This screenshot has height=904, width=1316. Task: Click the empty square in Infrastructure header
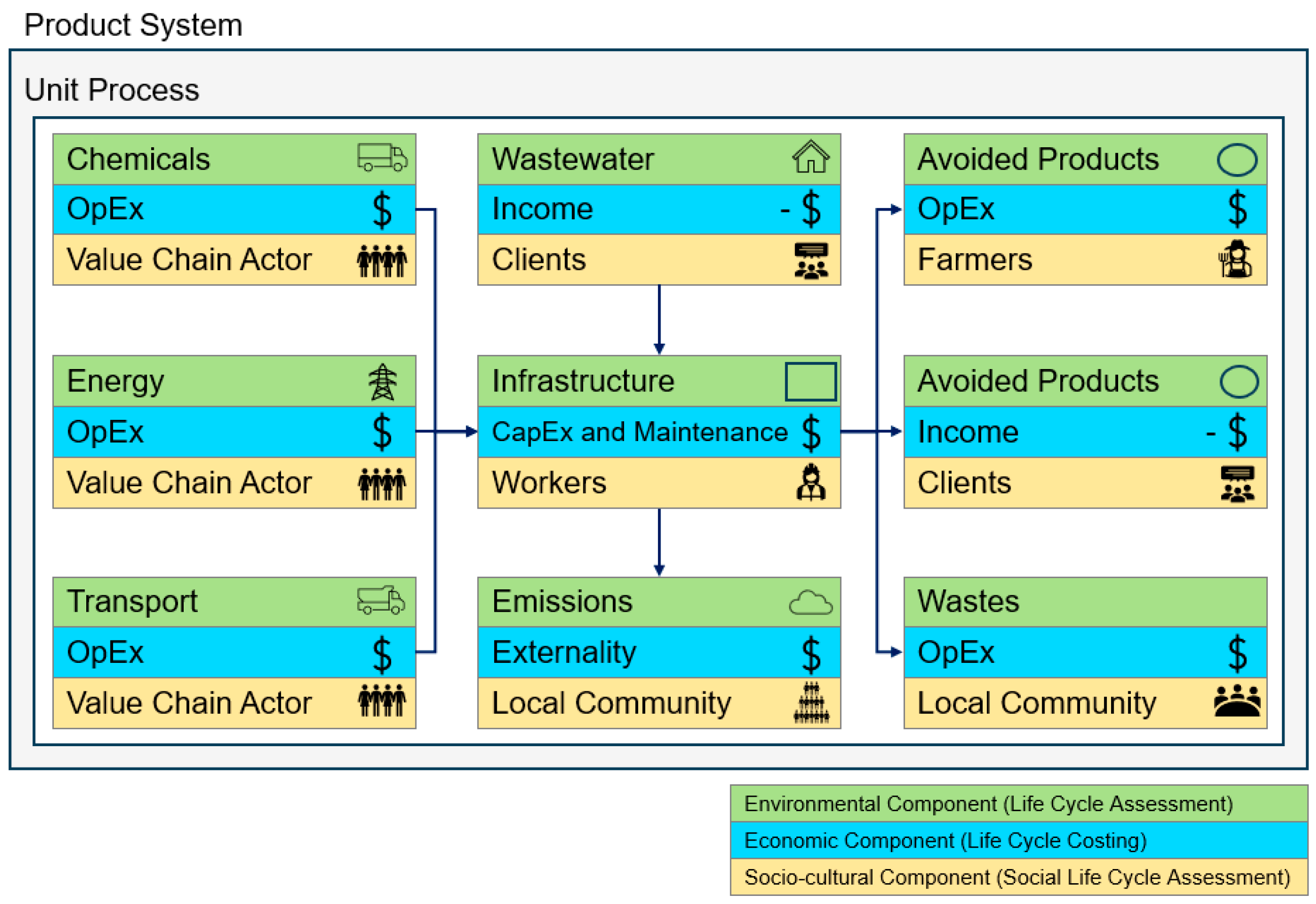coord(810,382)
